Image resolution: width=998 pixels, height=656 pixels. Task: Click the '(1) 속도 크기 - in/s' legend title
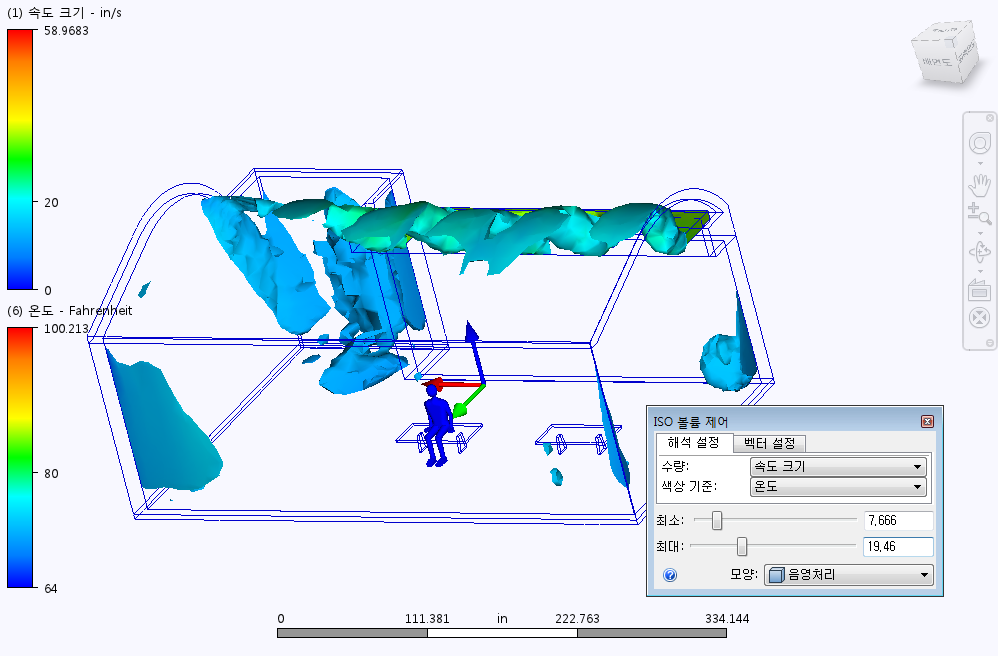(x=64, y=13)
